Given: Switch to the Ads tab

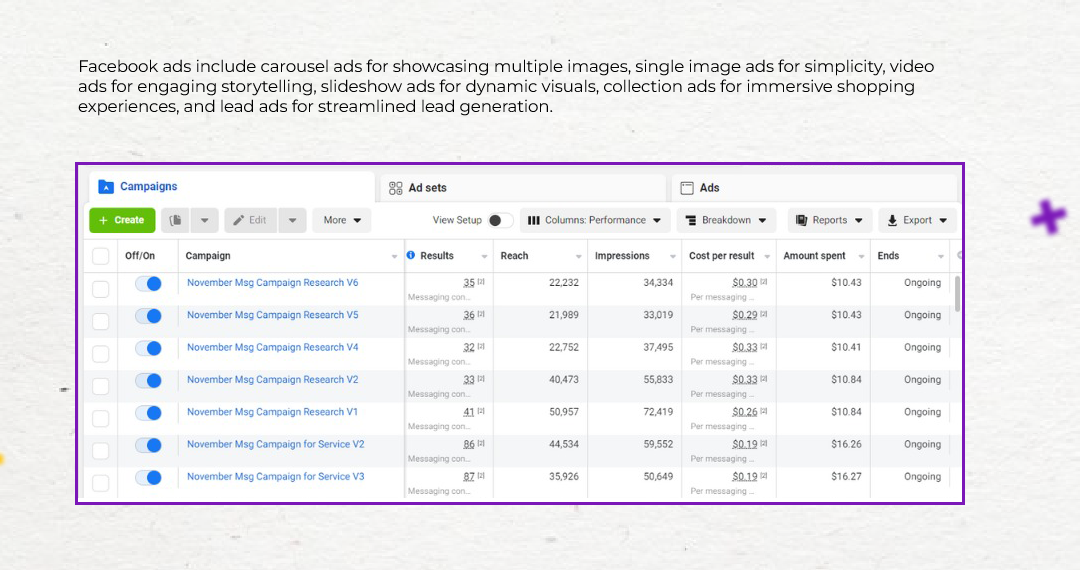Looking at the screenshot, I should (709, 188).
